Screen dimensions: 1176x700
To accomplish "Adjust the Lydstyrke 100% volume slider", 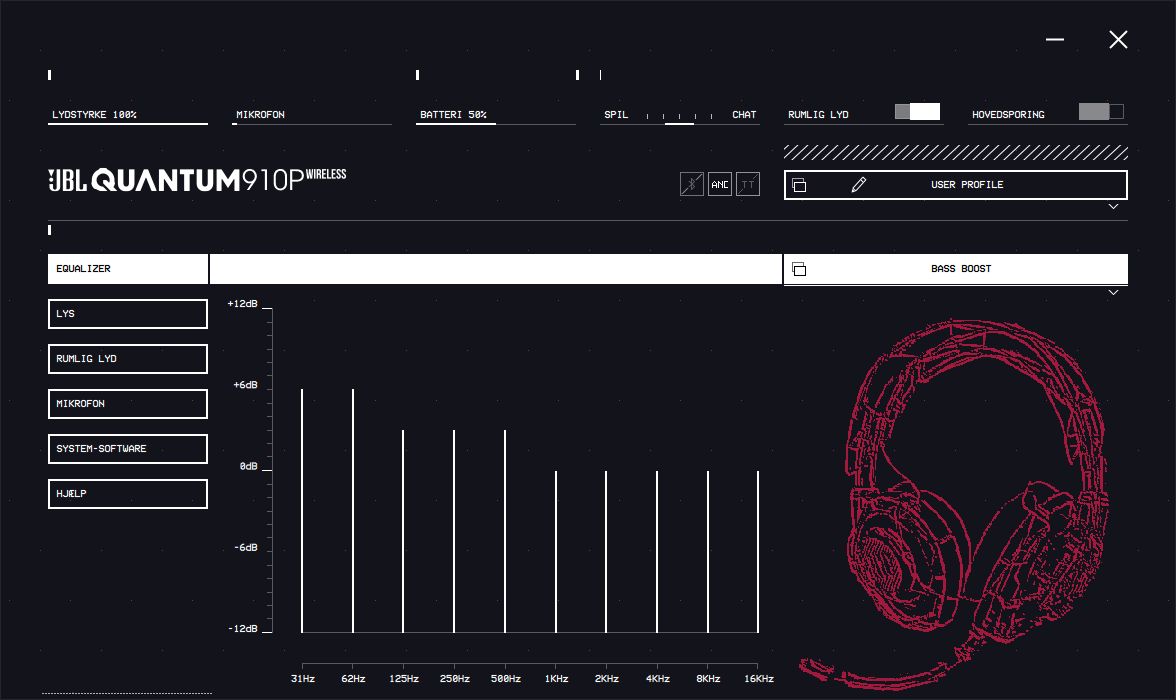I will 128,116.
